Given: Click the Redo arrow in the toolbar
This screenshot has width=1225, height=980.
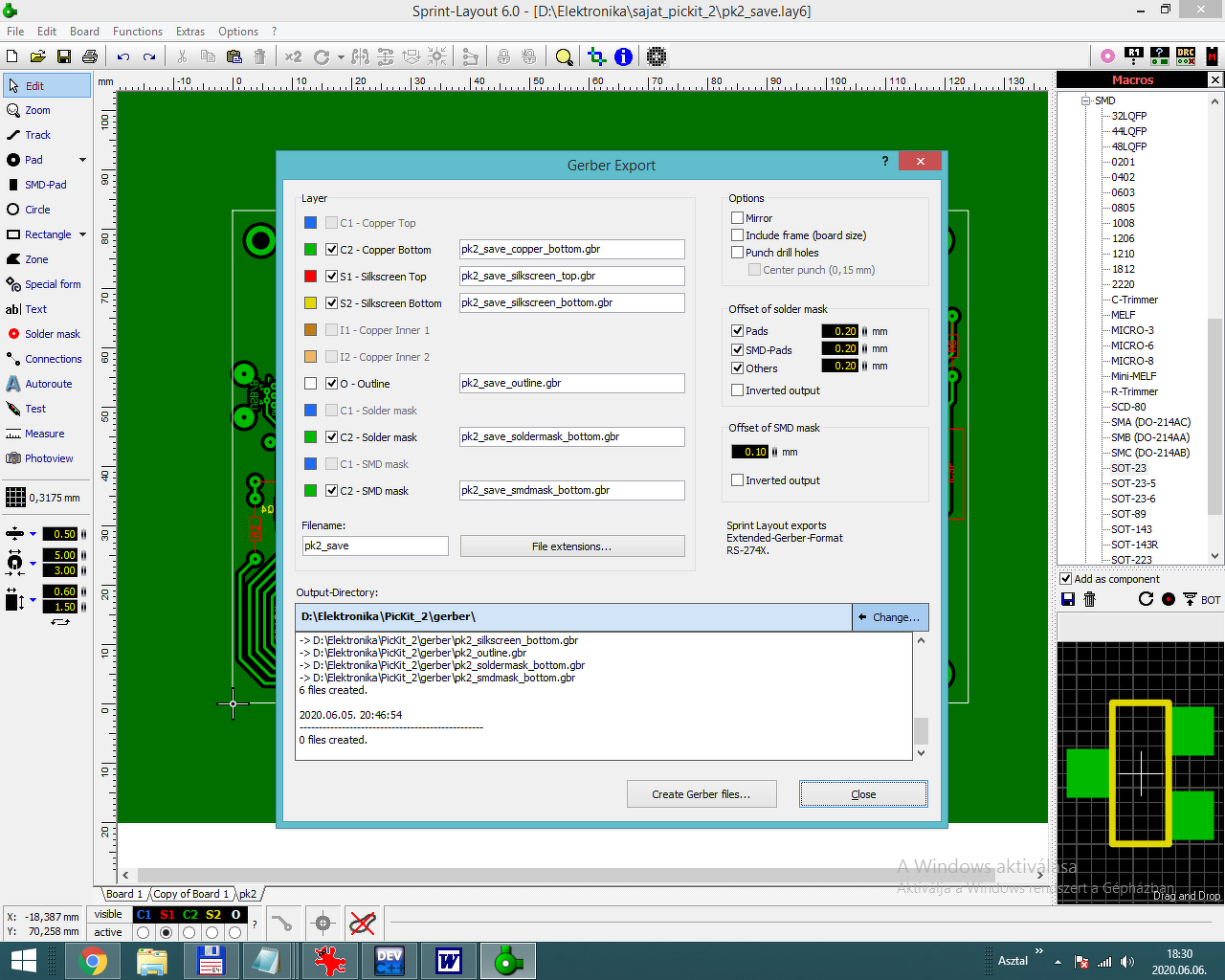Looking at the screenshot, I should 149,56.
